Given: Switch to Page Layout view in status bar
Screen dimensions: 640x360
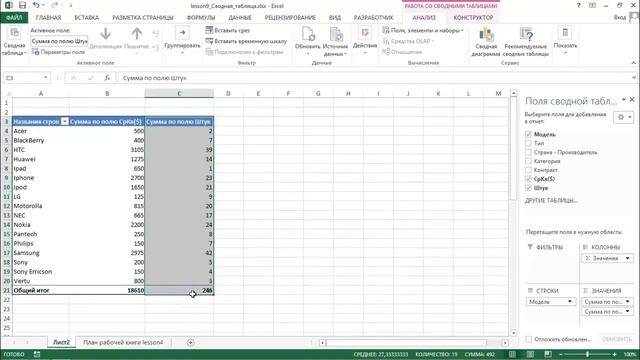Looking at the screenshot, I should pos(530,354).
